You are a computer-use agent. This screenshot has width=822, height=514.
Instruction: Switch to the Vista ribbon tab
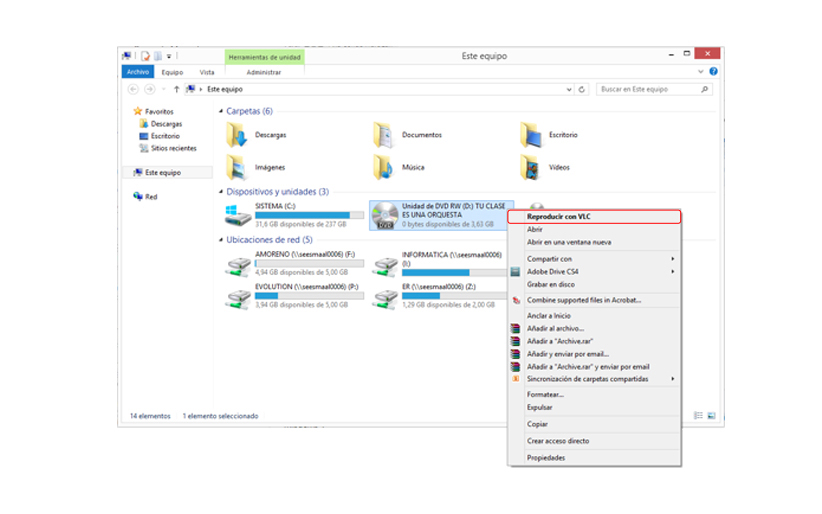(207, 72)
